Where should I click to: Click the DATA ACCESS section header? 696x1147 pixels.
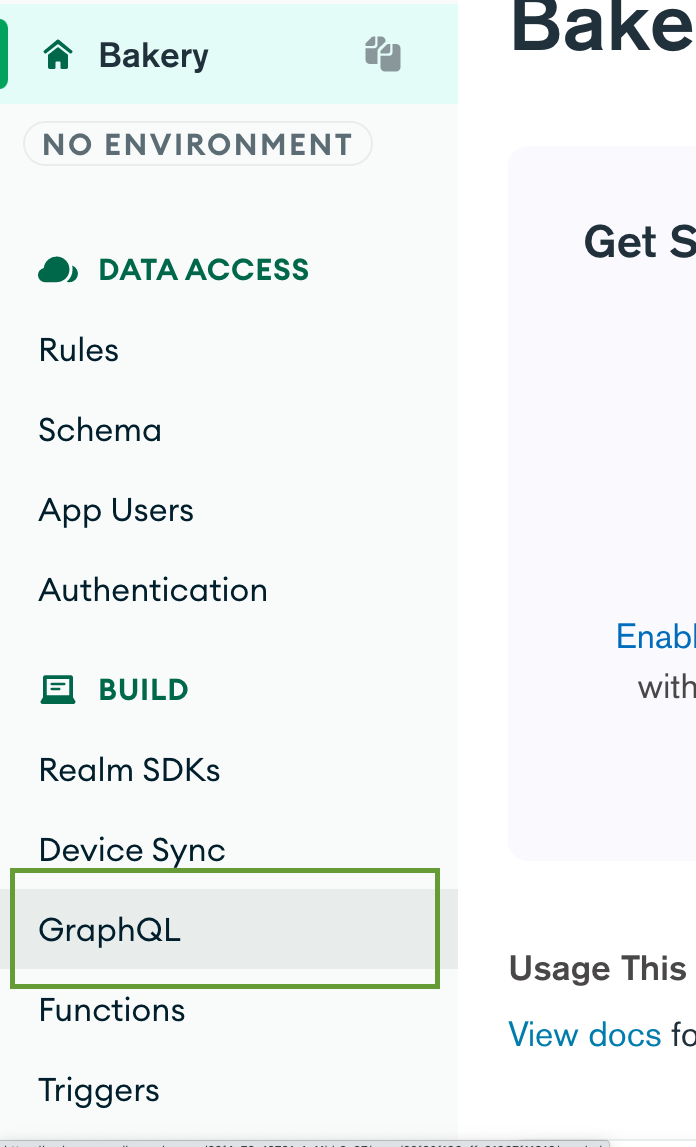click(203, 268)
